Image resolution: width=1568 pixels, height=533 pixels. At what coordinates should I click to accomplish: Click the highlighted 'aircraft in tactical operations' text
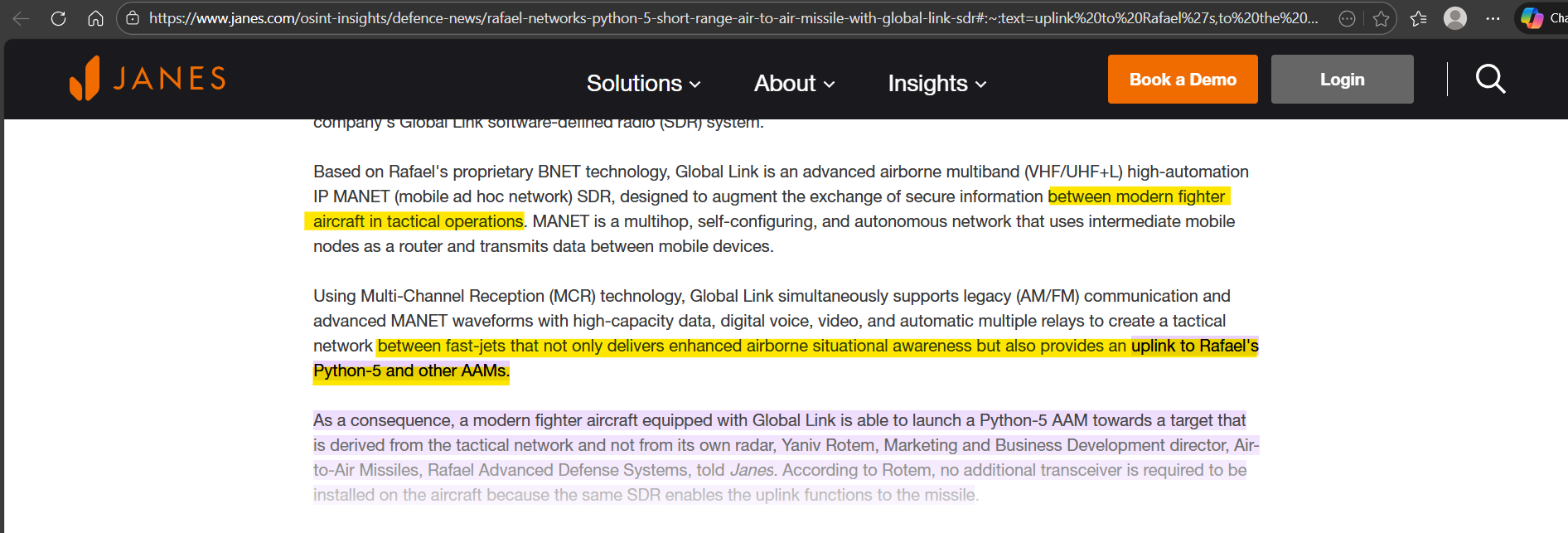pos(418,222)
